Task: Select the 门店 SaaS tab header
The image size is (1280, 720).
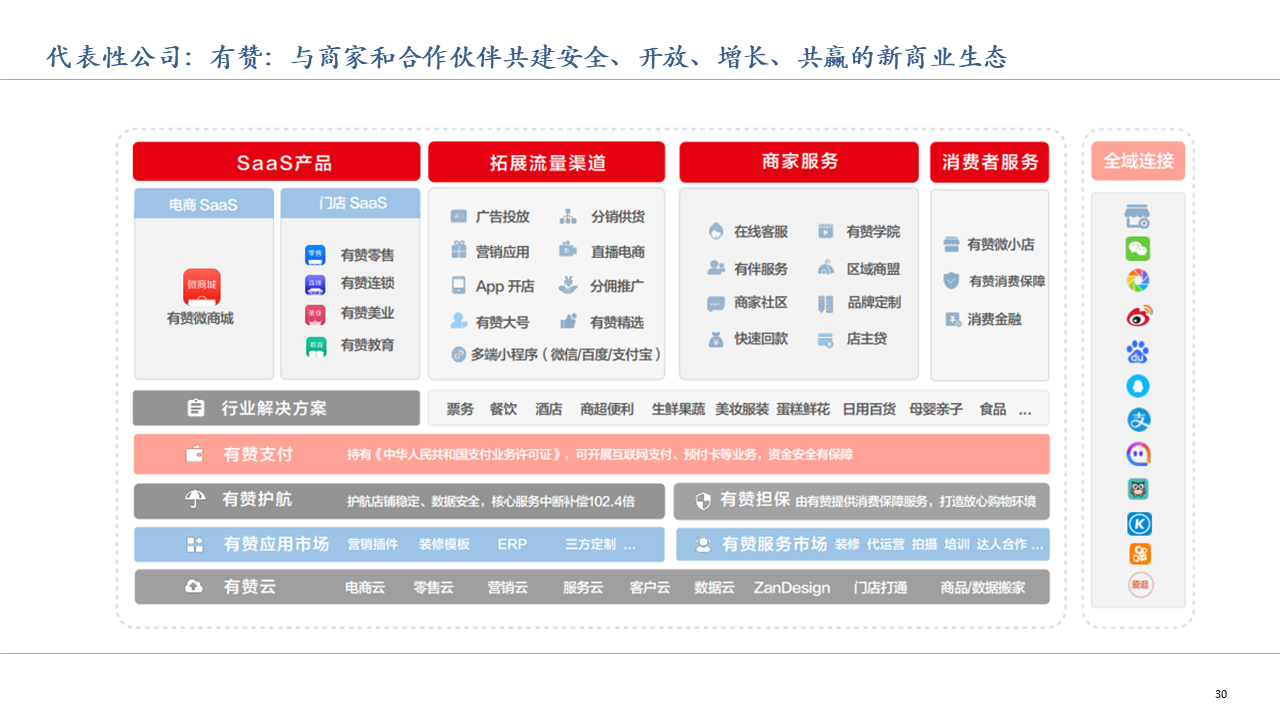Action: [x=351, y=203]
